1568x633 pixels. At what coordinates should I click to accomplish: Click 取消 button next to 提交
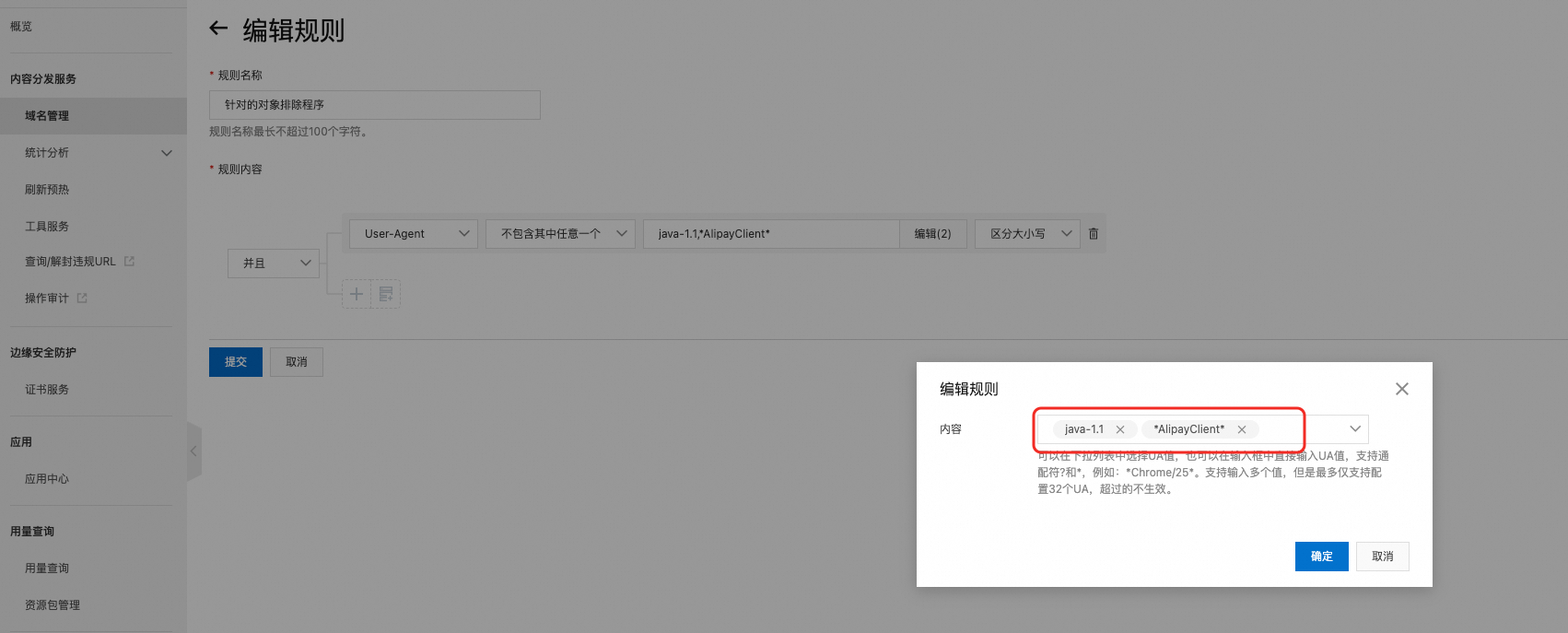coord(297,362)
